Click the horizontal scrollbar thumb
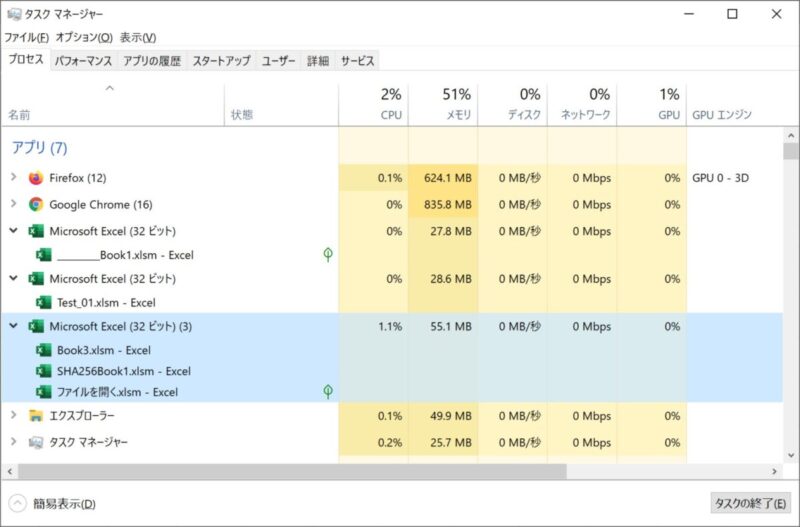Screen dimensions: 800x527 292,471
